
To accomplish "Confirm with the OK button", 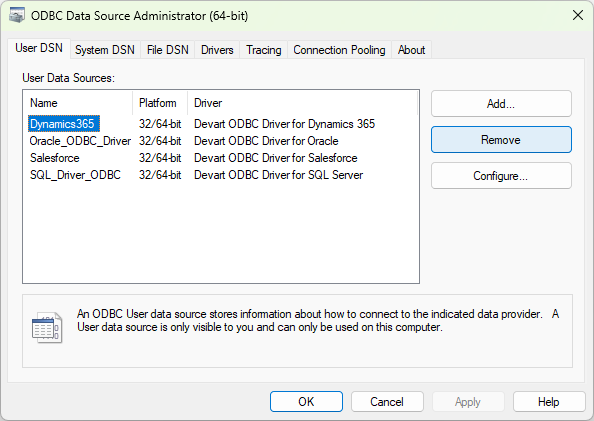I will [306, 402].
